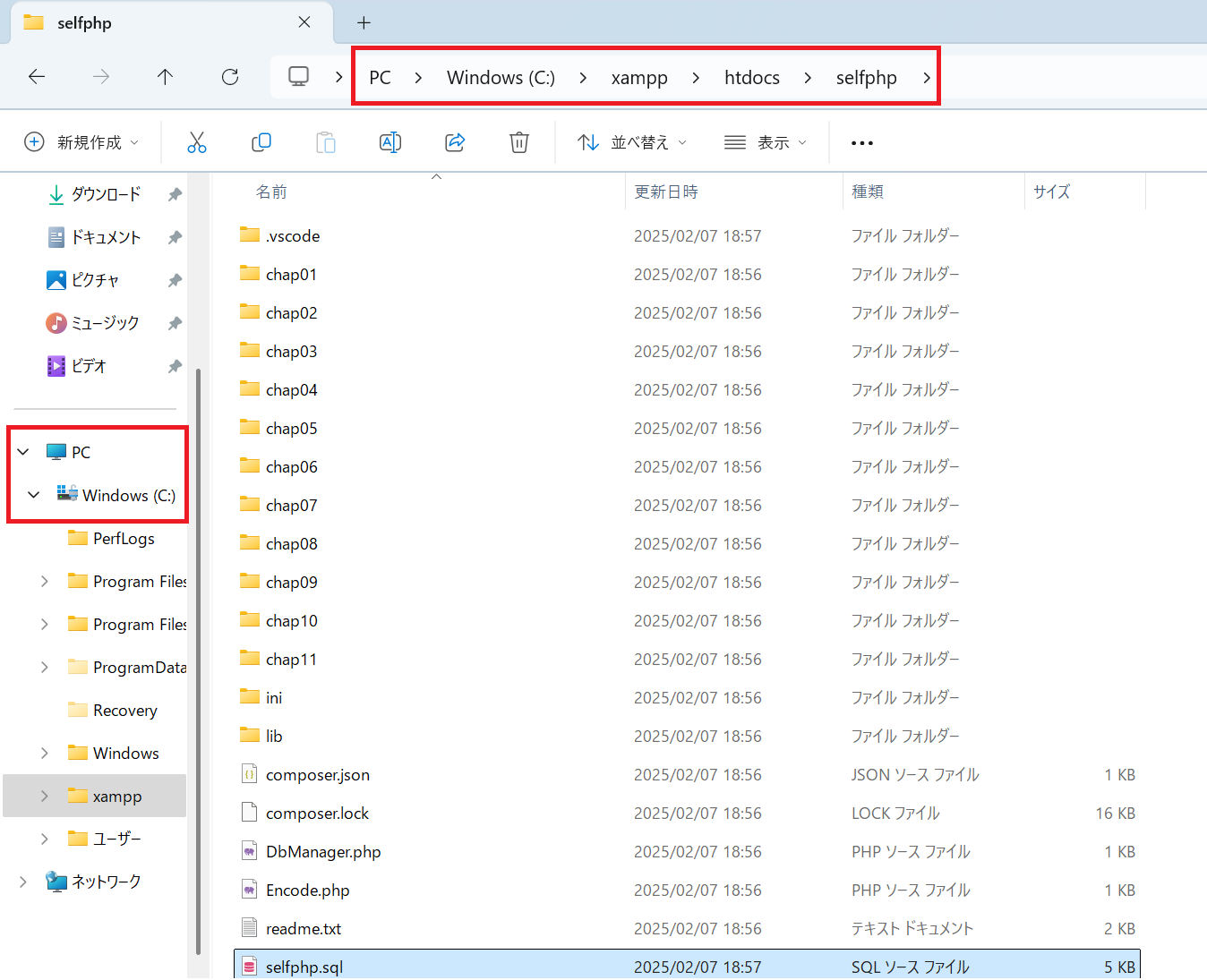Expand the ユーザー folder in the tree
Screen dimensions: 1207x980
[45, 839]
